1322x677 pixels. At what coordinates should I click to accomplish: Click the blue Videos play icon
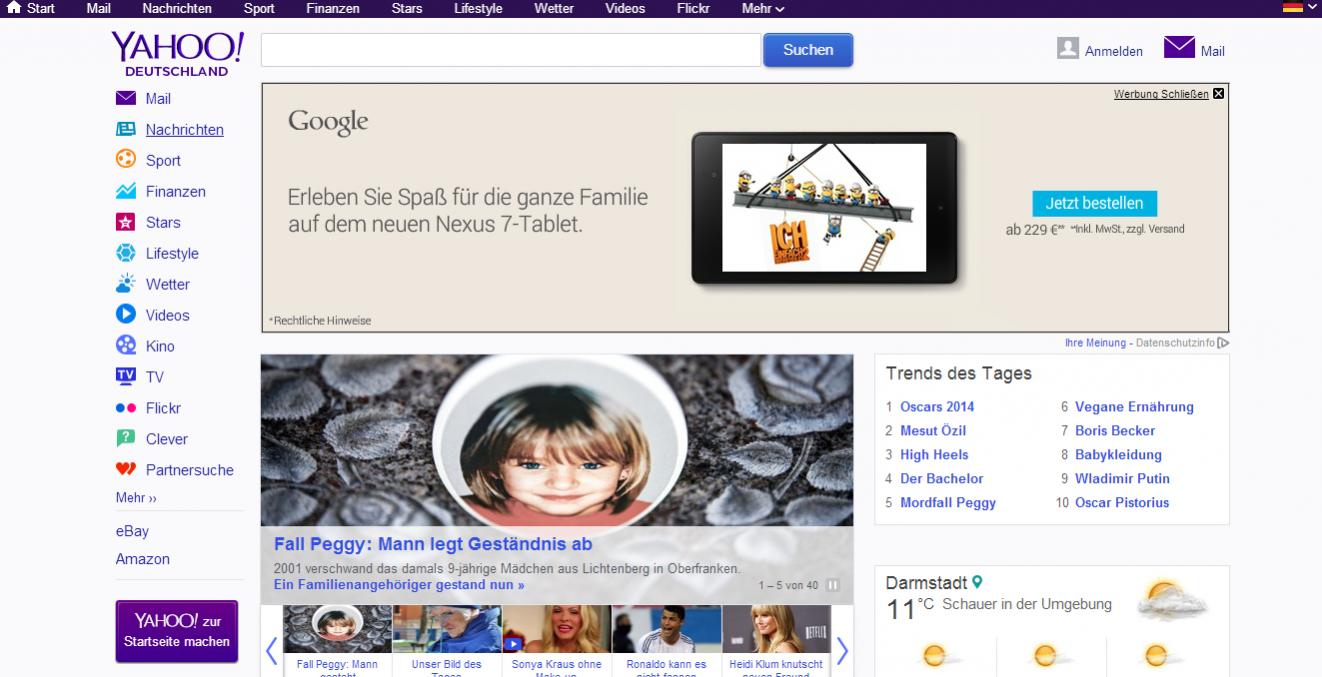click(x=126, y=314)
